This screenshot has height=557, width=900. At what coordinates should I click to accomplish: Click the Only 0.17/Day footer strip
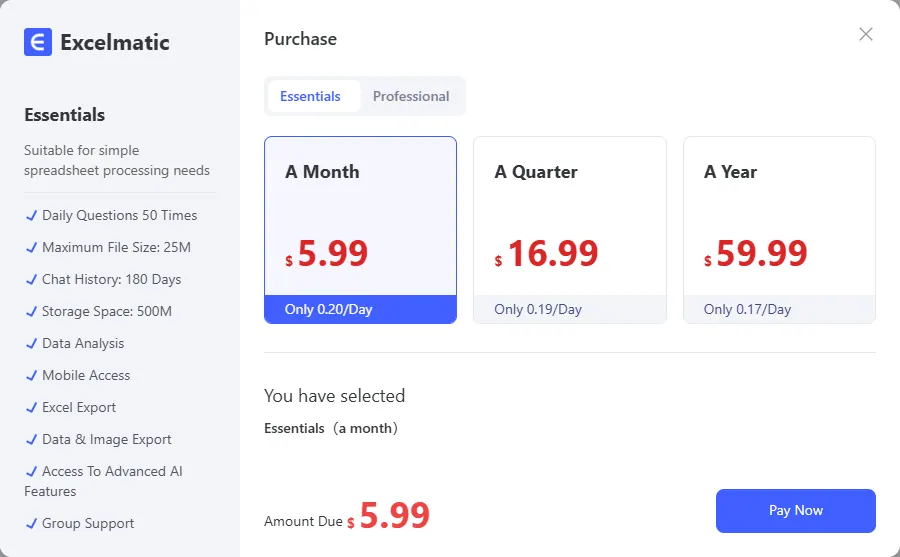pyautogui.click(x=779, y=310)
